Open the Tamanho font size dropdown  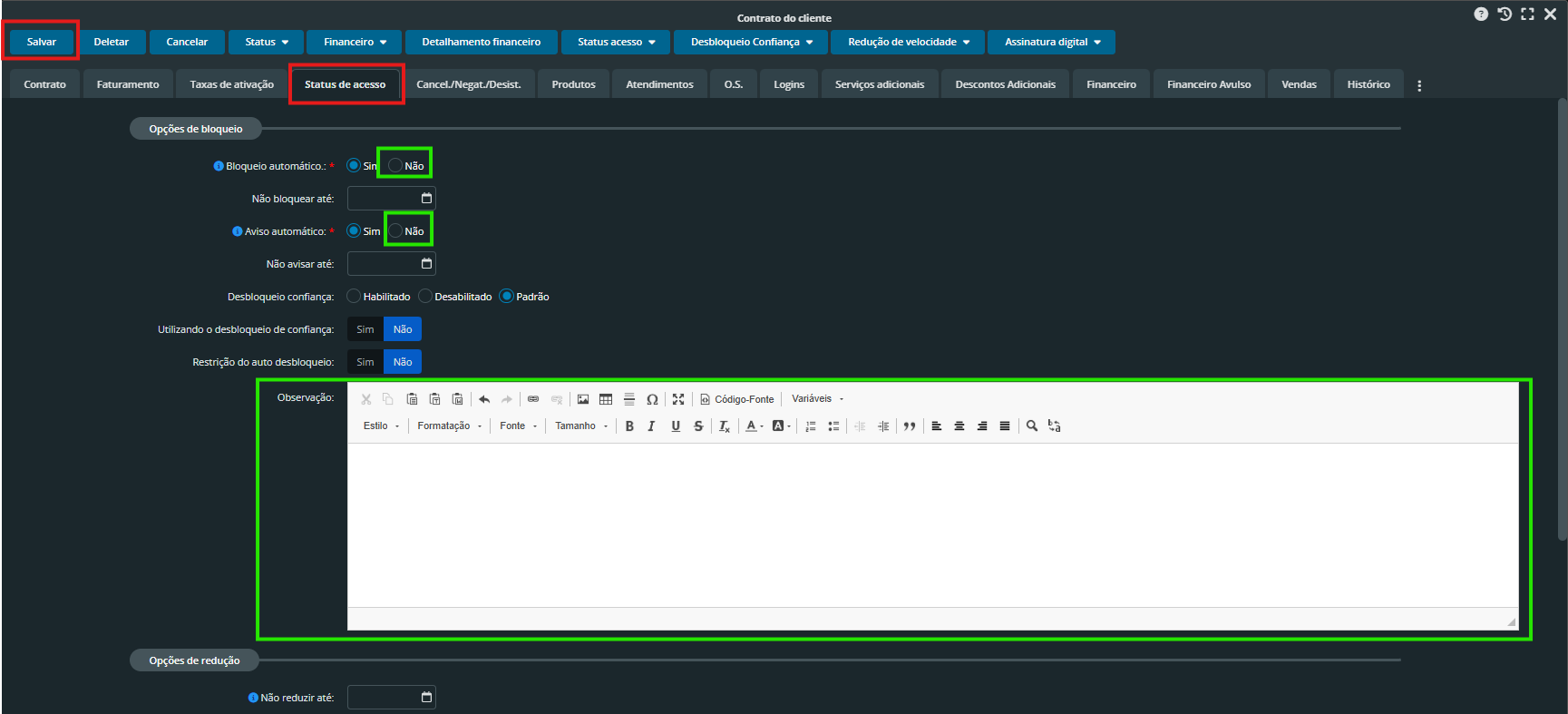pos(580,426)
